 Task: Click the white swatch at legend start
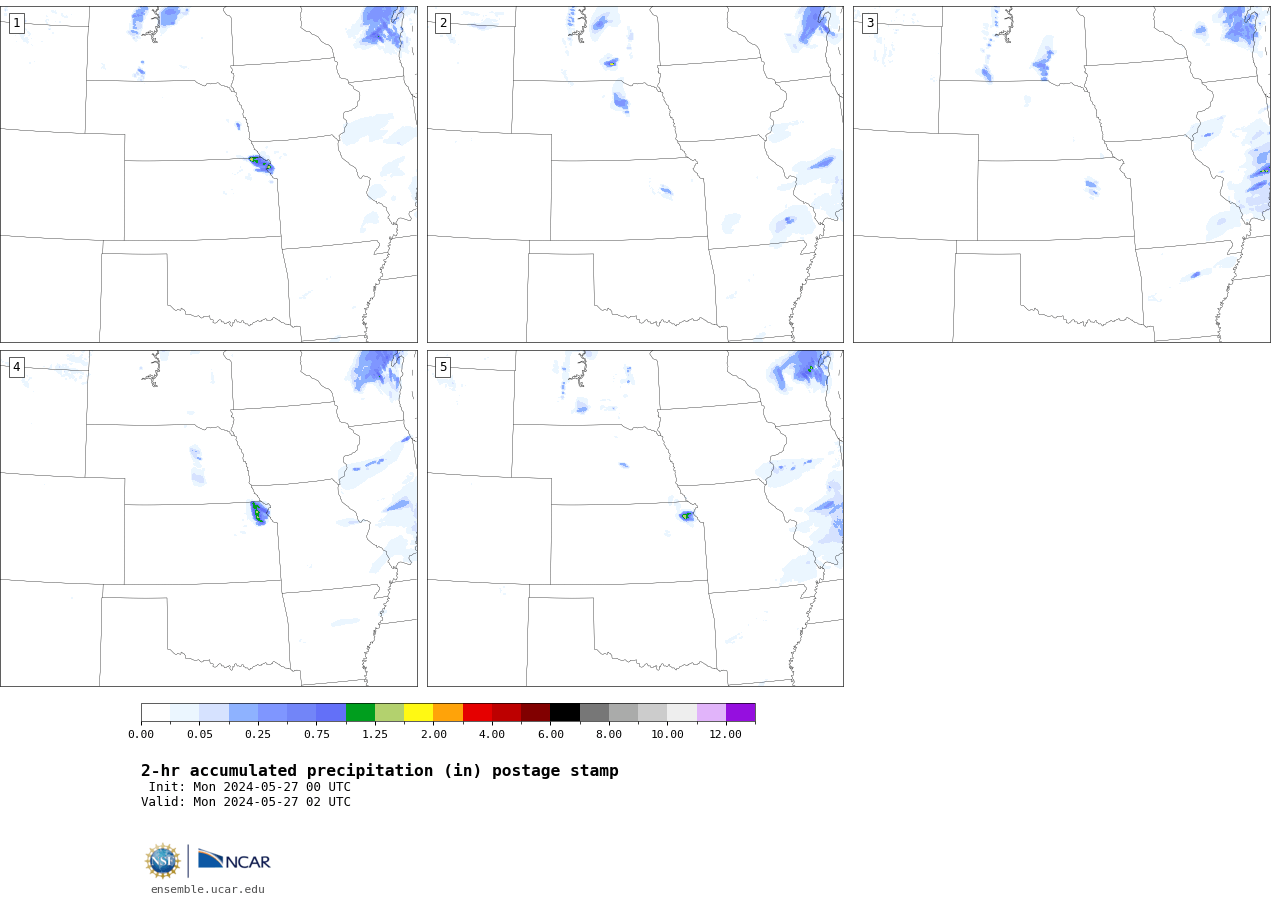click(156, 713)
